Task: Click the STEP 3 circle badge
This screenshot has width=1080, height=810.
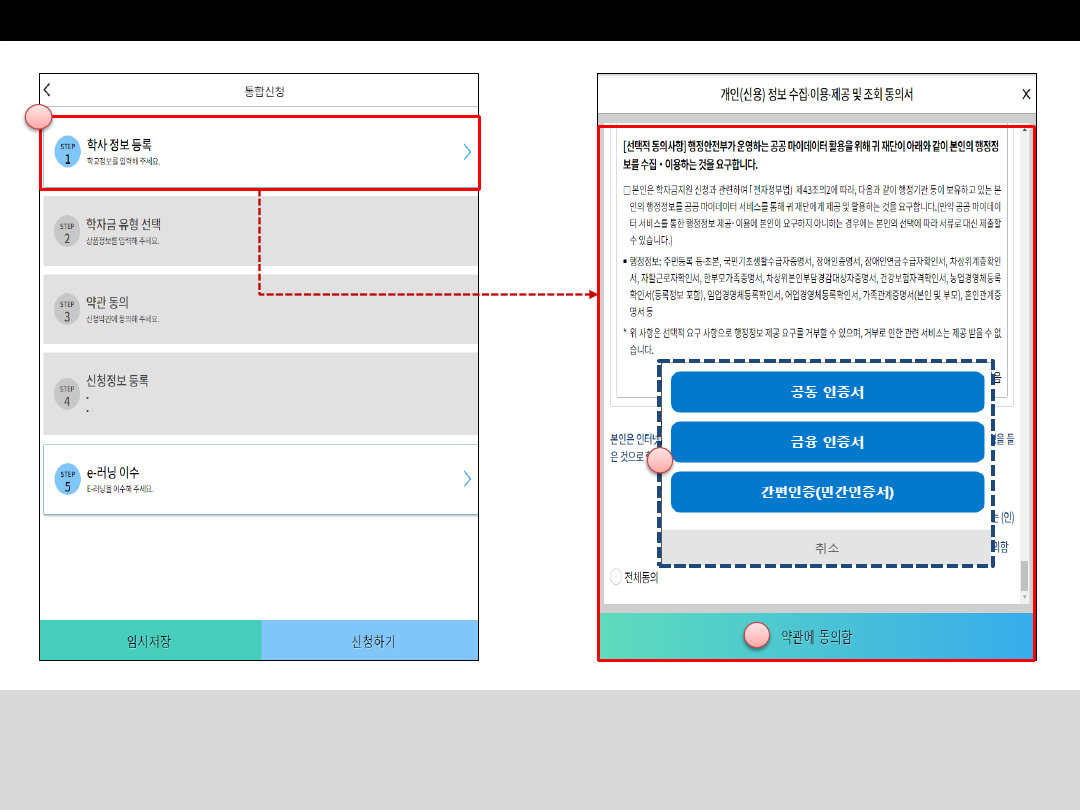Action: coord(67,309)
